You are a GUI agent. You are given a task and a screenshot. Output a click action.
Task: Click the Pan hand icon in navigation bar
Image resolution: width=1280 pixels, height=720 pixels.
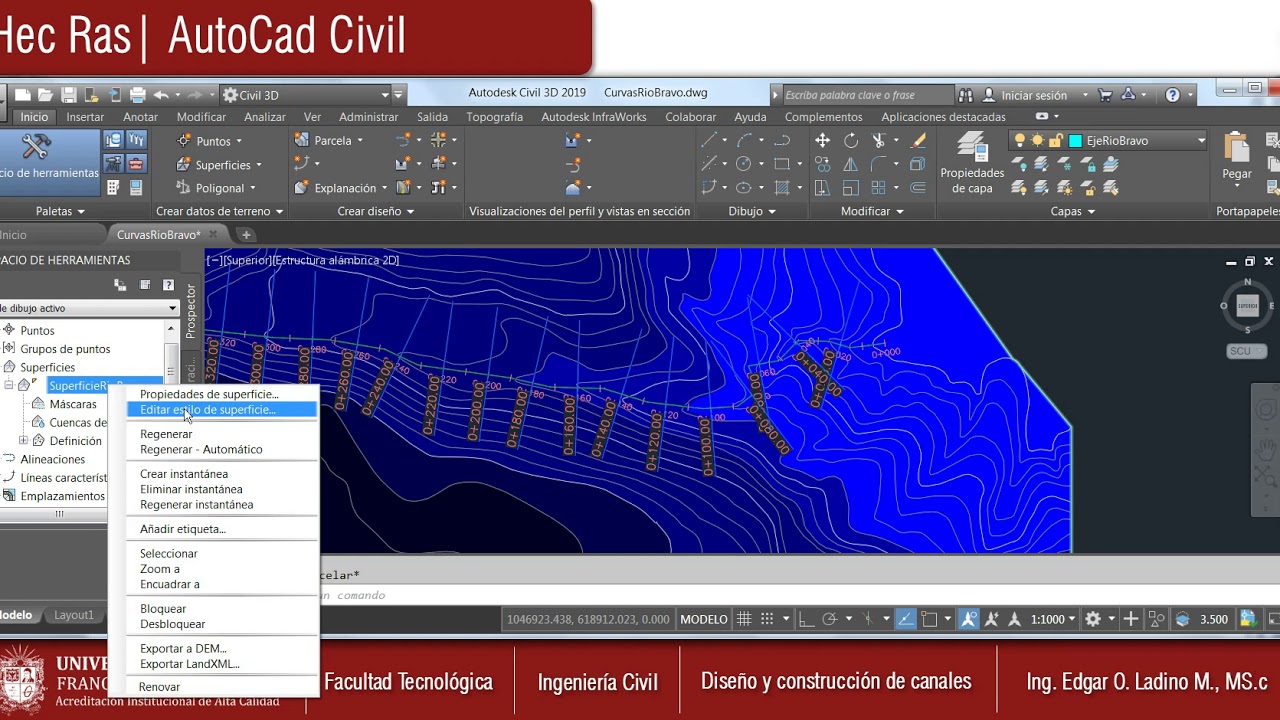(x=1265, y=447)
